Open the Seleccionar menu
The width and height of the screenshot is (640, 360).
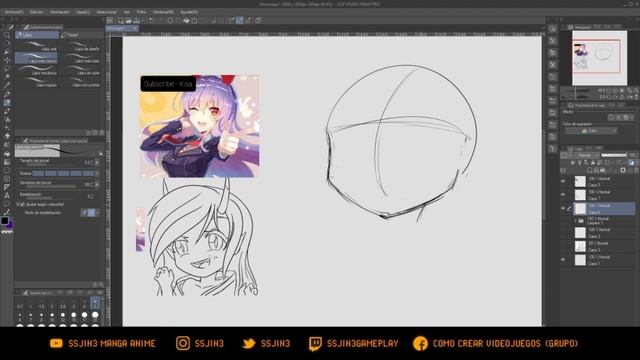(107, 12)
